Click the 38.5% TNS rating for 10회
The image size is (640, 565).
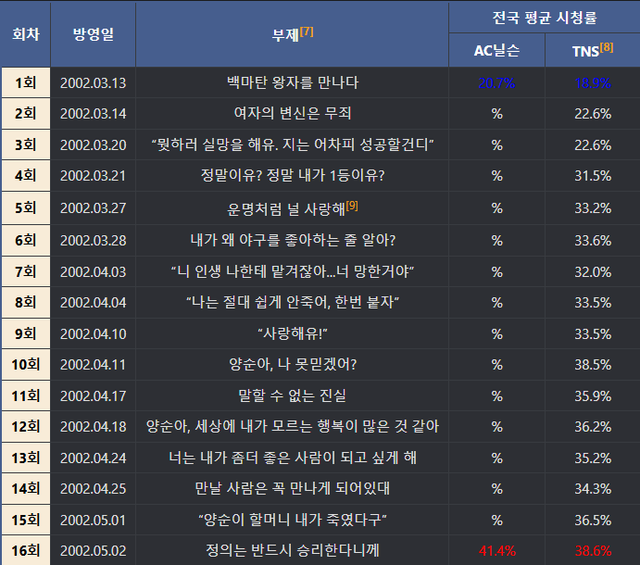pos(593,364)
